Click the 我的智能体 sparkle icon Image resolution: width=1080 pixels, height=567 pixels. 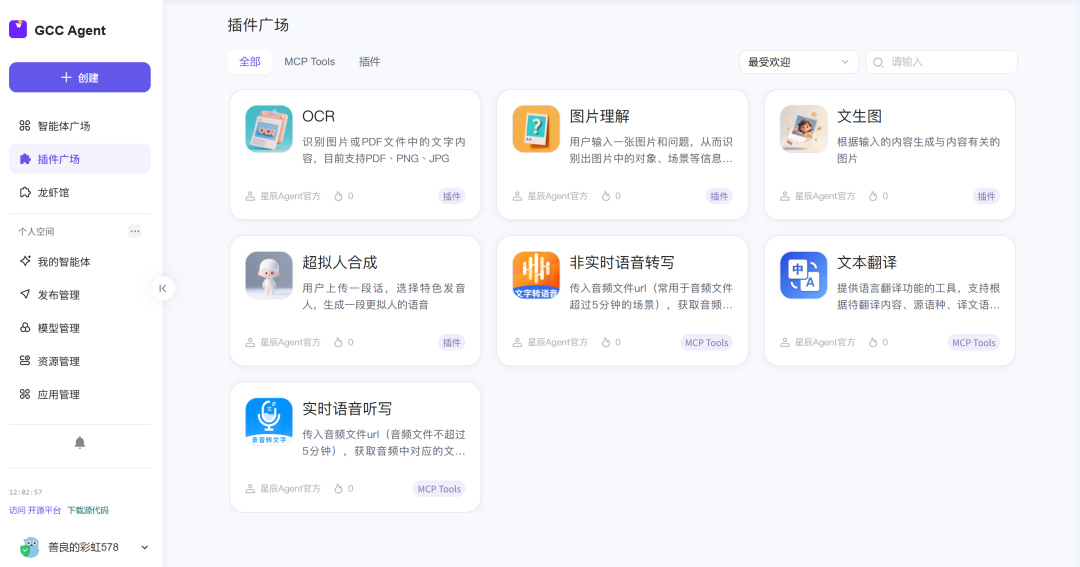25,261
